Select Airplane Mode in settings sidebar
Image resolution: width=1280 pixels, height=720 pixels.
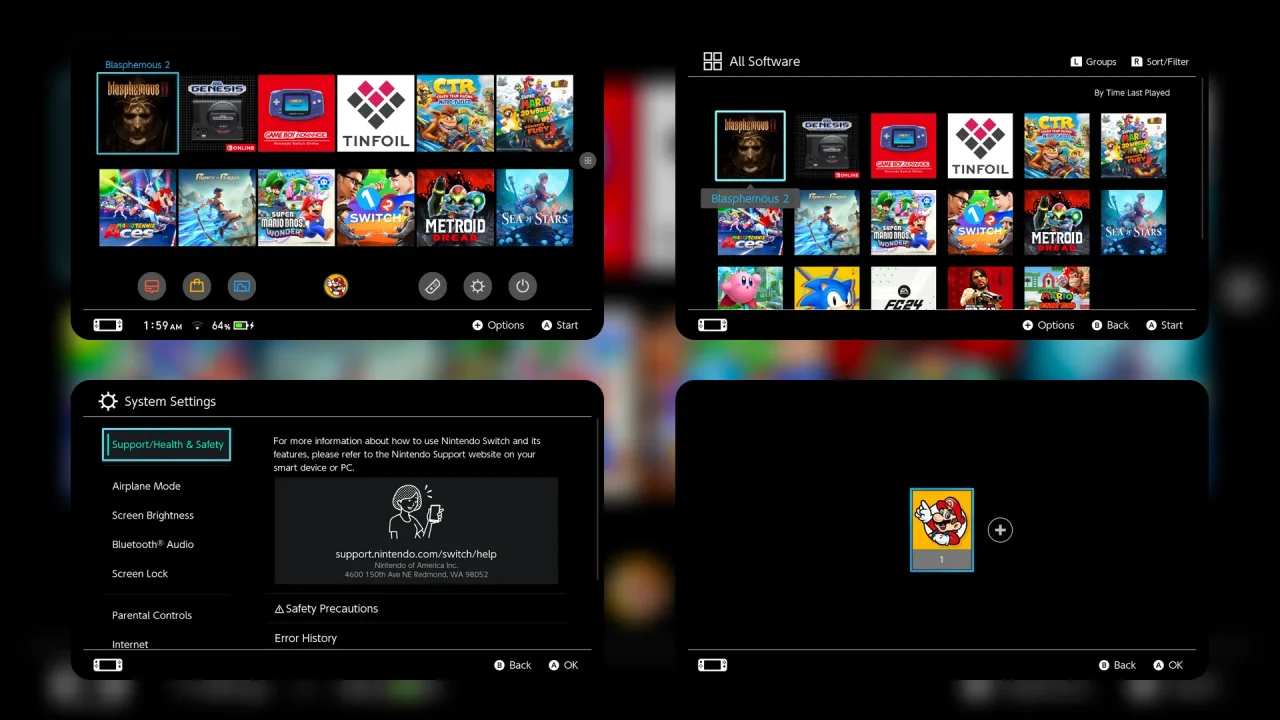[146, 486]
